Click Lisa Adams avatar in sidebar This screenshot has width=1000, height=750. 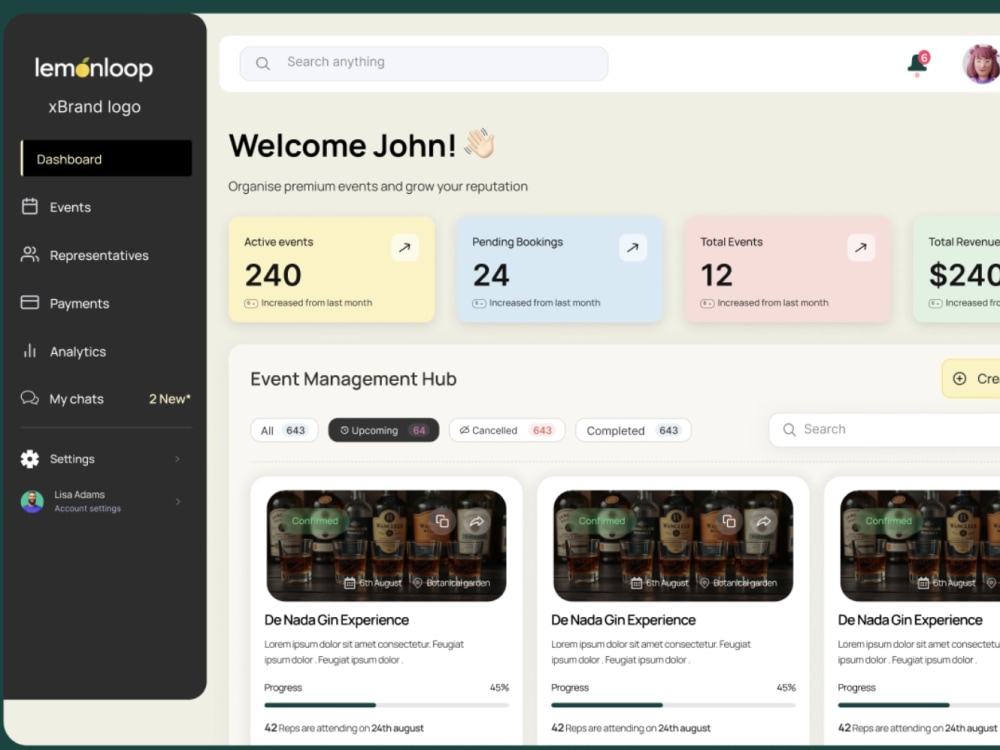pos(32,501)
